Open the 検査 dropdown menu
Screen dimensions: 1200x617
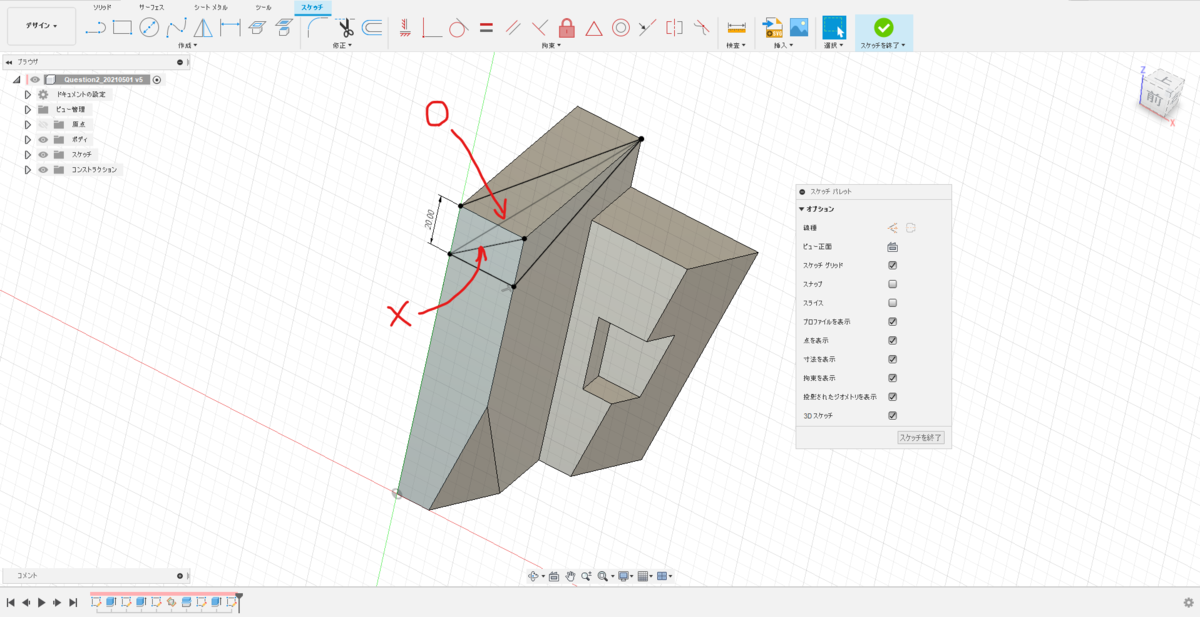[737, 46]
